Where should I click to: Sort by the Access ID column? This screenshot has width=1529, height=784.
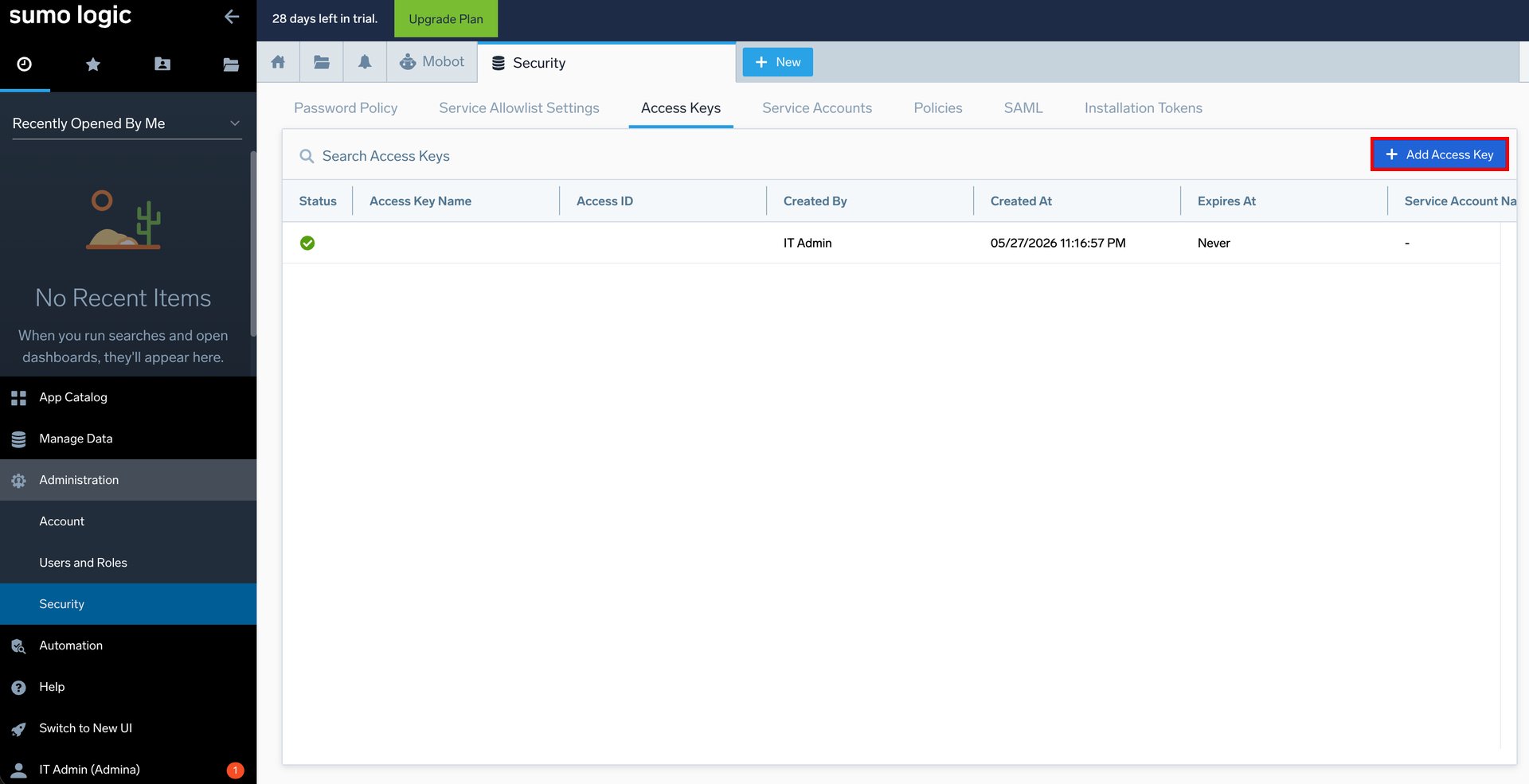click(x=604, y=201)
